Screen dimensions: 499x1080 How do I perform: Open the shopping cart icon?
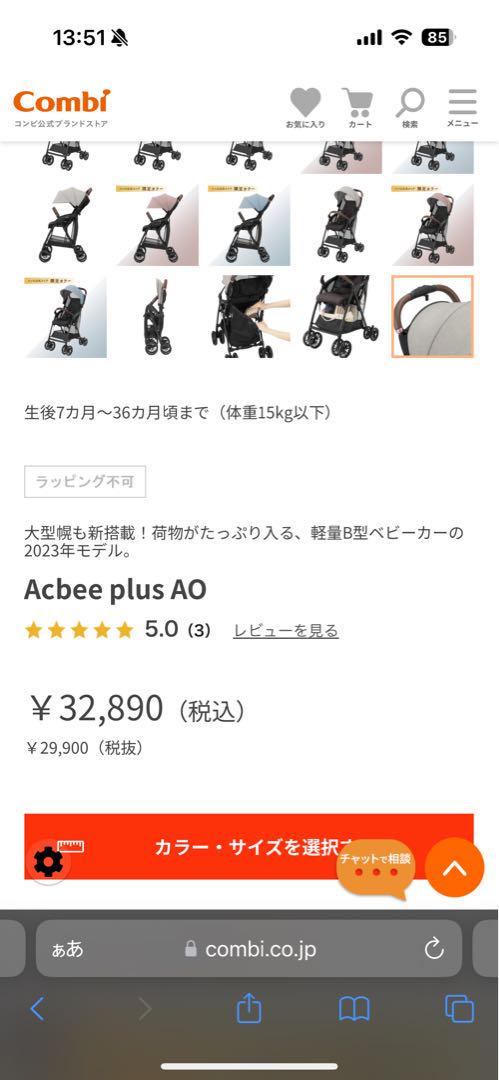coord(358,107)
